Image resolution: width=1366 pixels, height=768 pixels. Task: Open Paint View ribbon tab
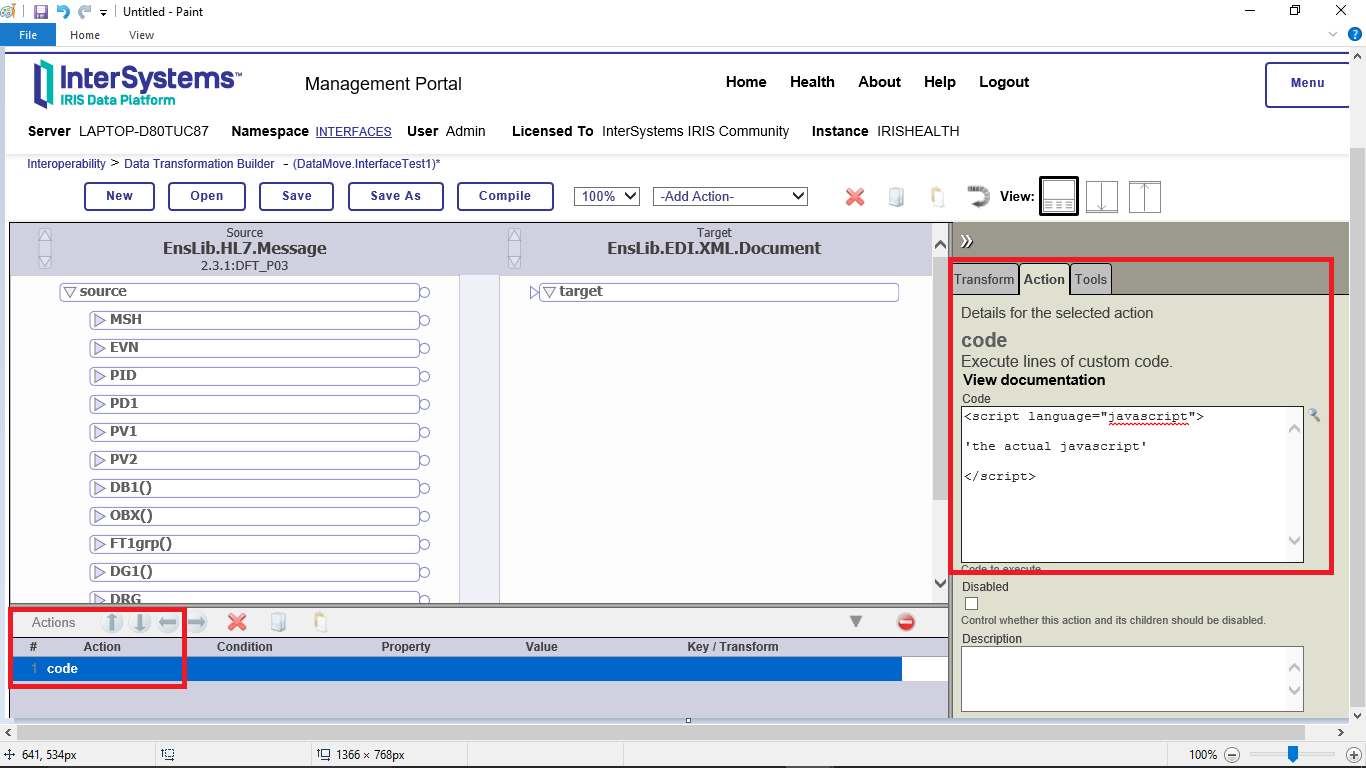point(142,35)
